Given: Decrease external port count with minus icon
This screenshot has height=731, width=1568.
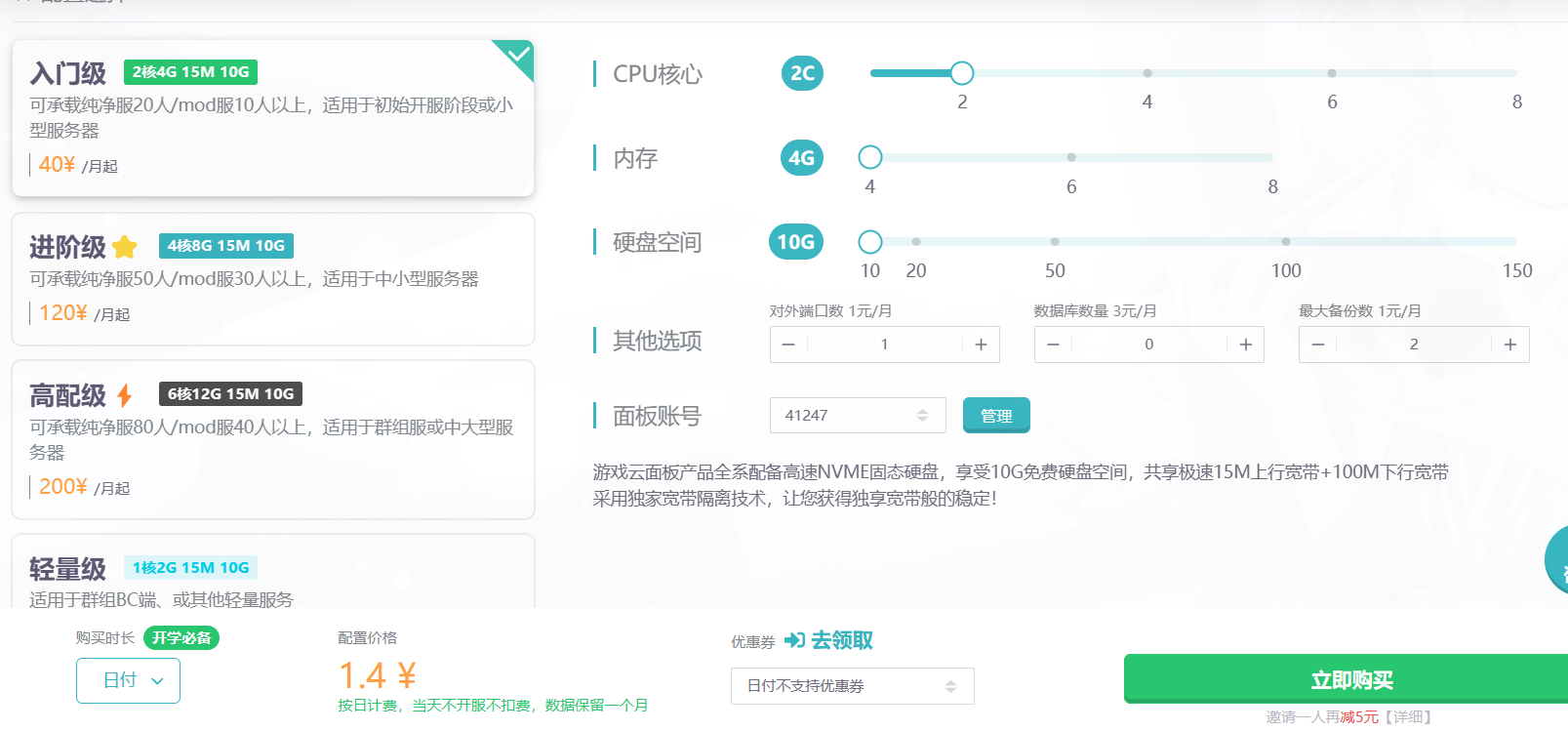Looking at the screenshot, I should 788,345.
